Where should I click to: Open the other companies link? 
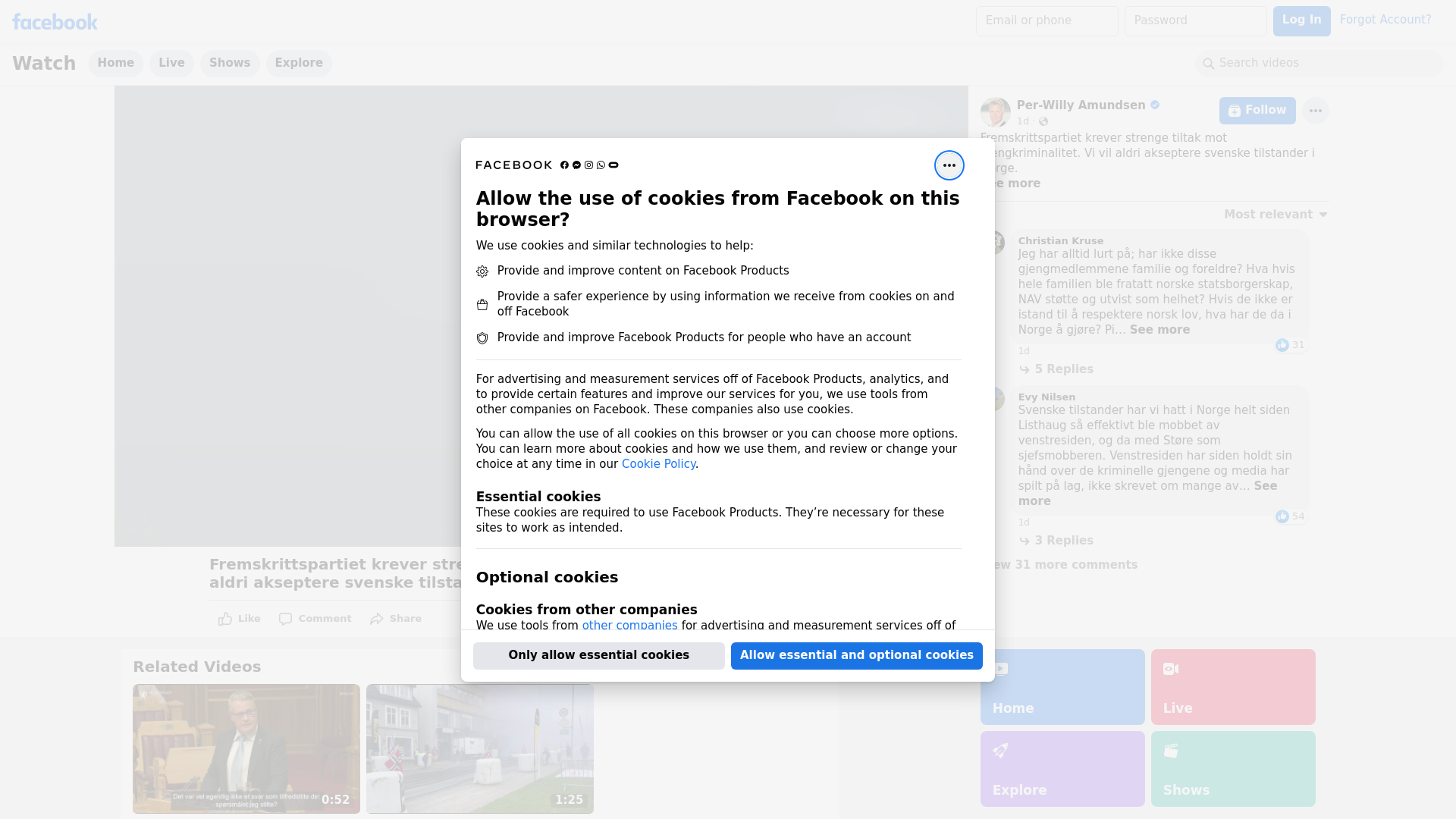pos(629,626)
